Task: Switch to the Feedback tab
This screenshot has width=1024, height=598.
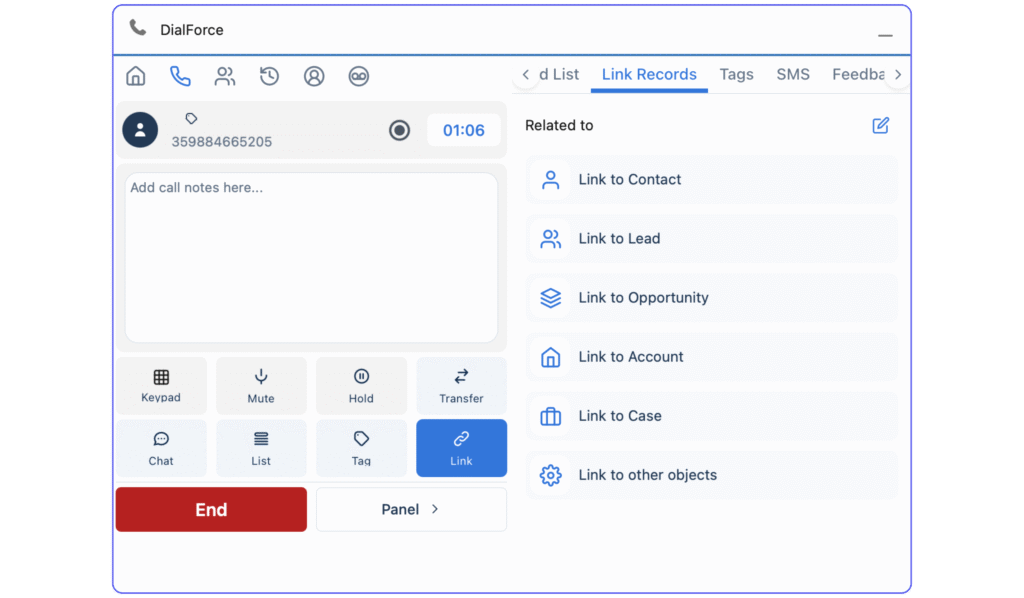Action: point(858,74)
